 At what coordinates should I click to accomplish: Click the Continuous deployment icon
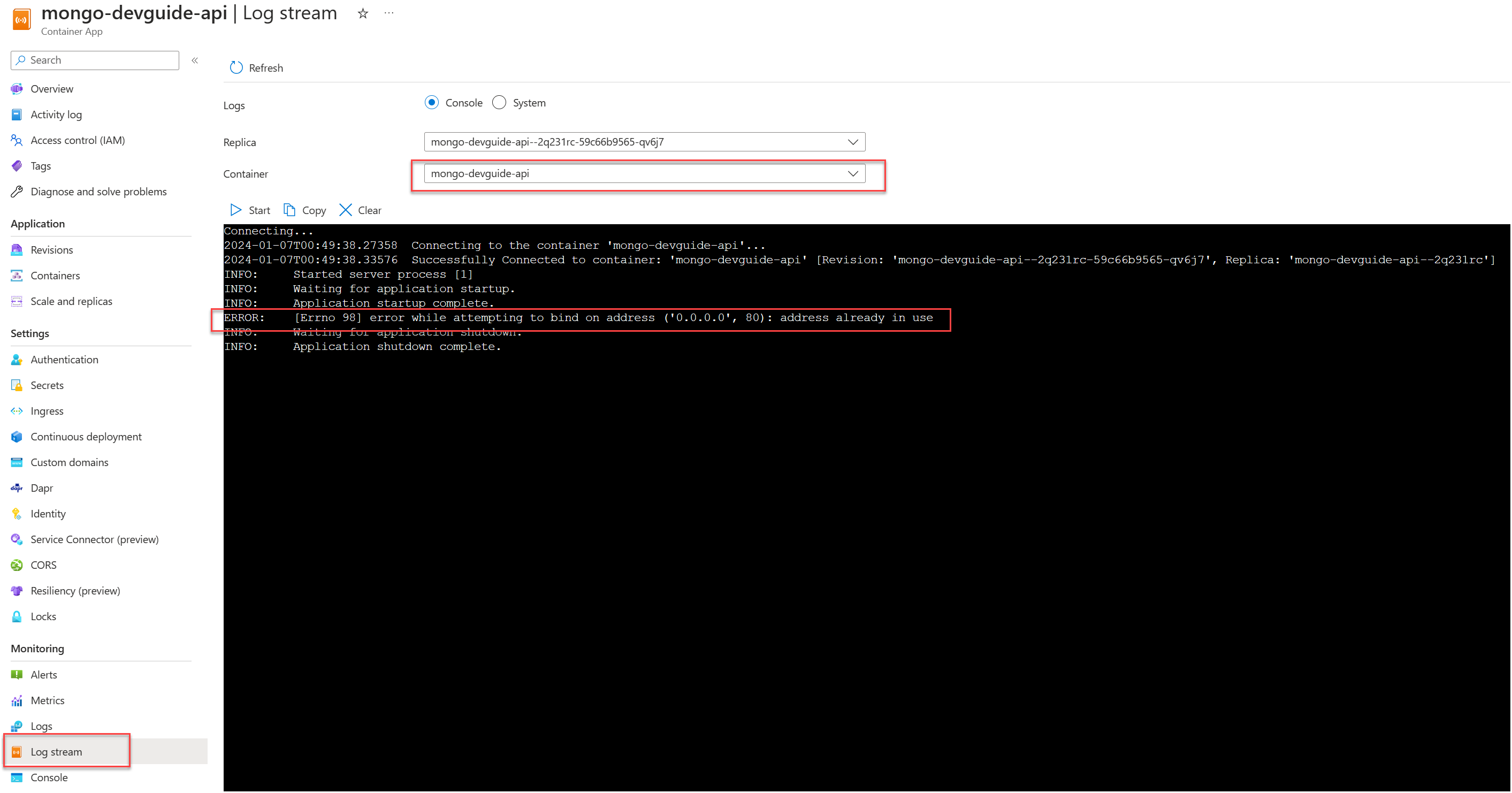tap(17, 437)
